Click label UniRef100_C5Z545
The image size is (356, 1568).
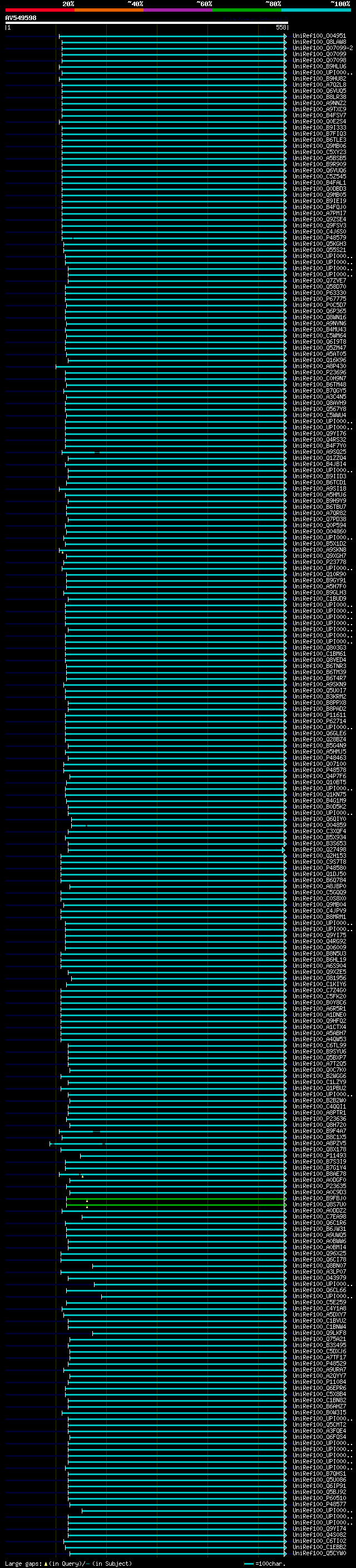point(319,176)
